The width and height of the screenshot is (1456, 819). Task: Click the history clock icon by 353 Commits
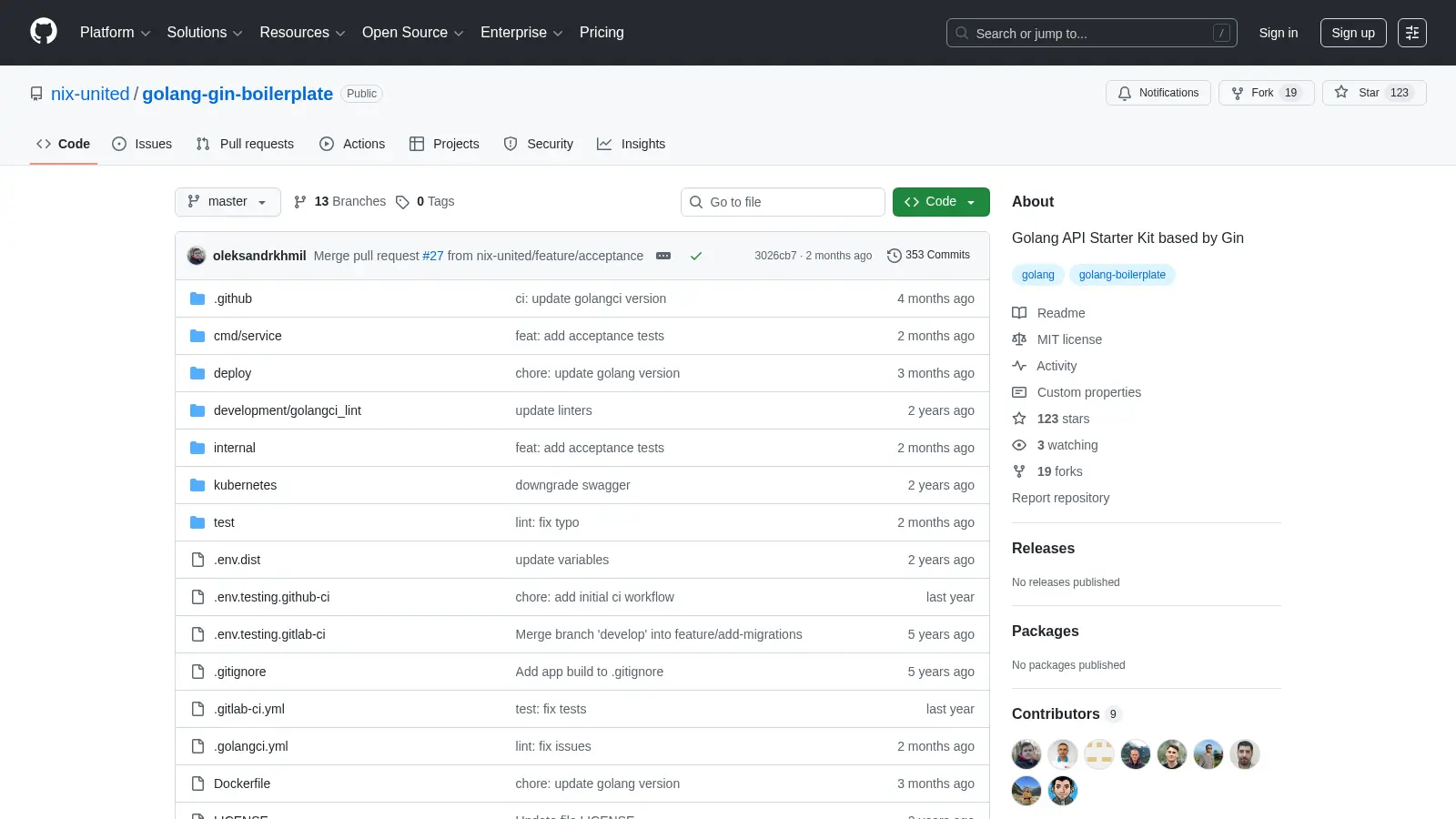[895, 256]
